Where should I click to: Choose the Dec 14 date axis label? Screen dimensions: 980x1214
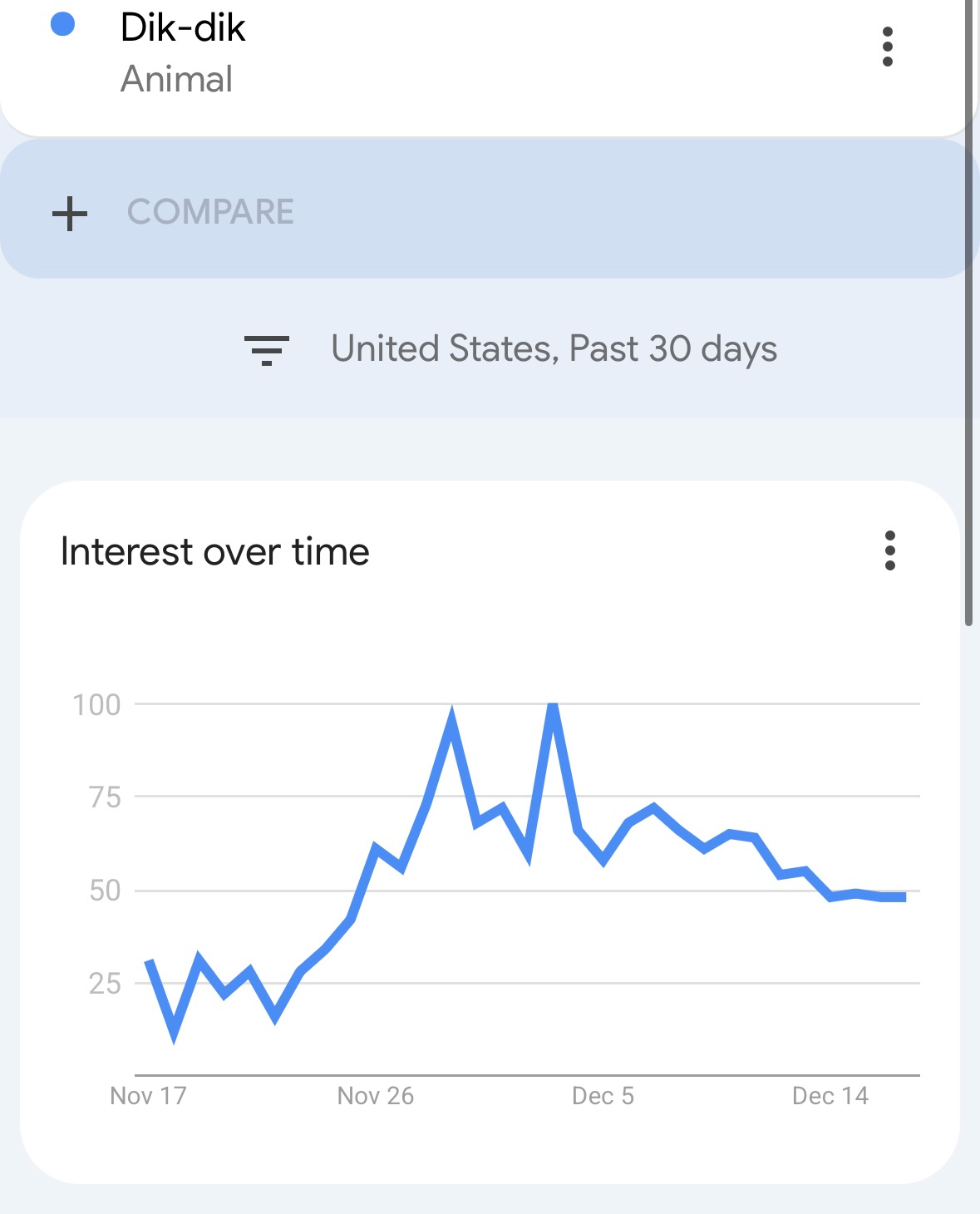pos(830,1096)
